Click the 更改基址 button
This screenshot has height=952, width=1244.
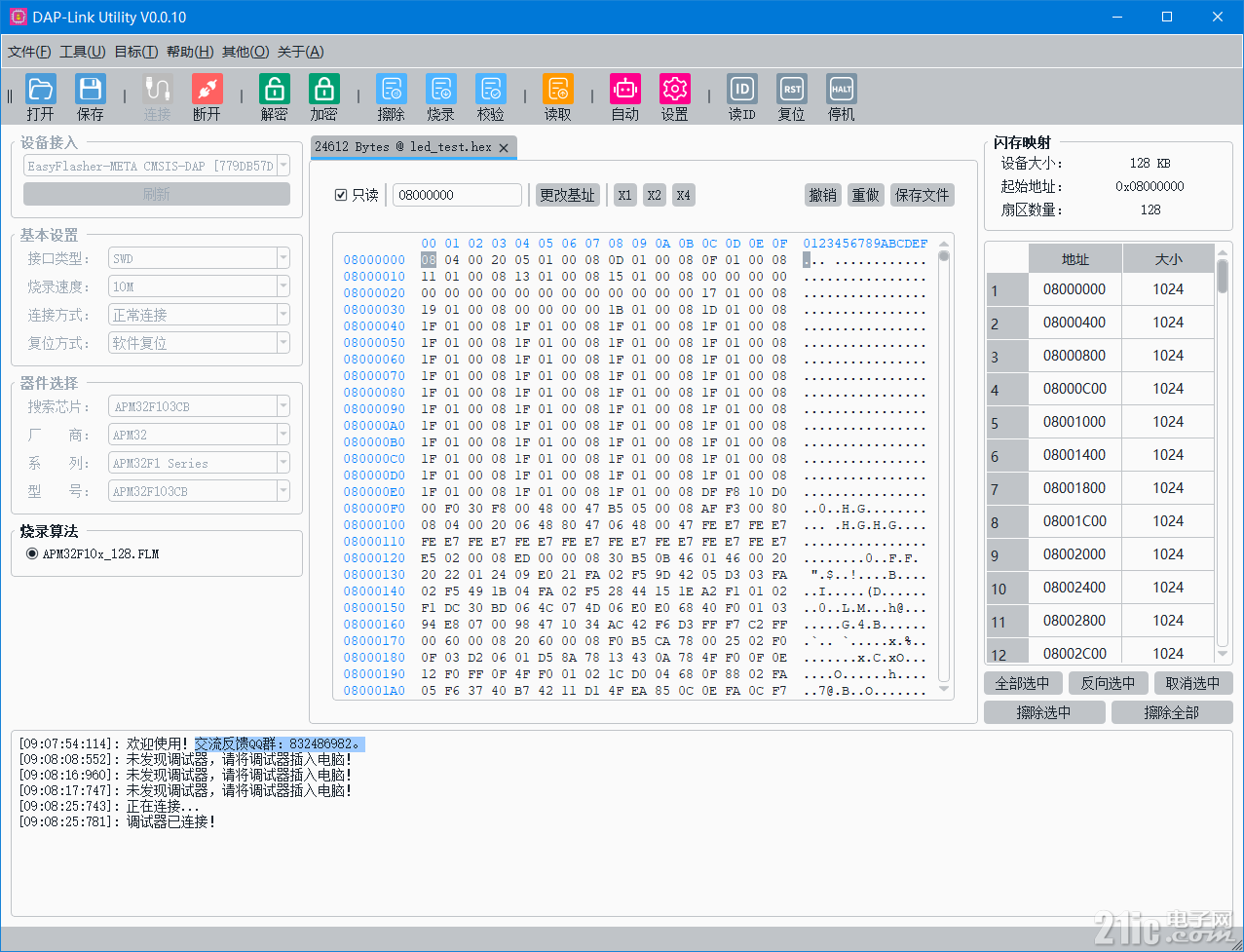coord(567,195)
